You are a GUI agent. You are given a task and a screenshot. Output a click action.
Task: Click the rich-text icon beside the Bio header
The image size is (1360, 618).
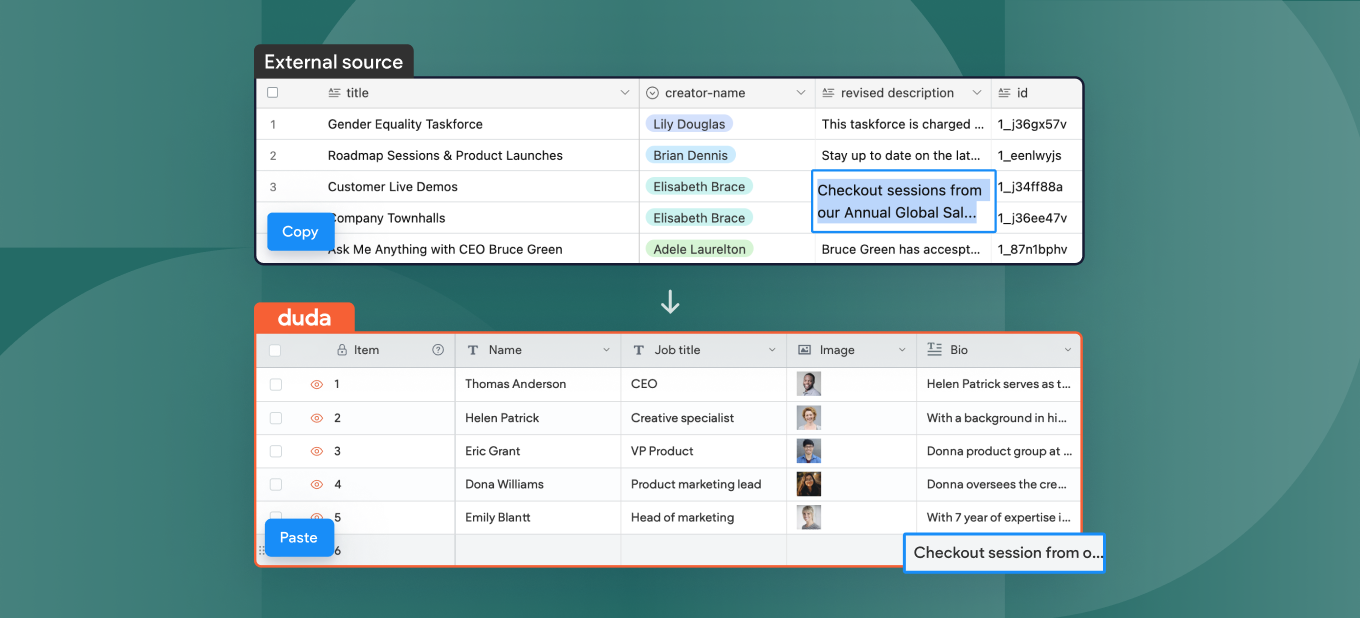(x=934, y=349)
